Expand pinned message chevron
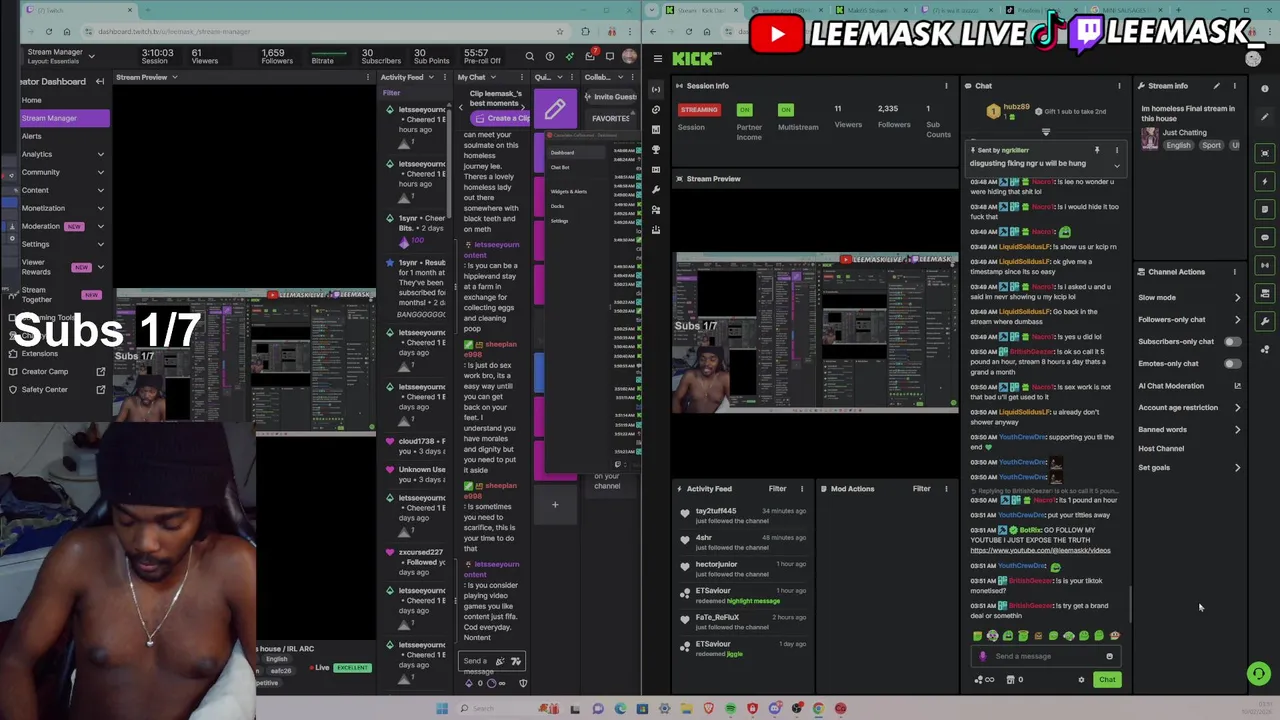Viewport: 1280px width, 720px height. pyautogui.click(x=1117, y=166)
